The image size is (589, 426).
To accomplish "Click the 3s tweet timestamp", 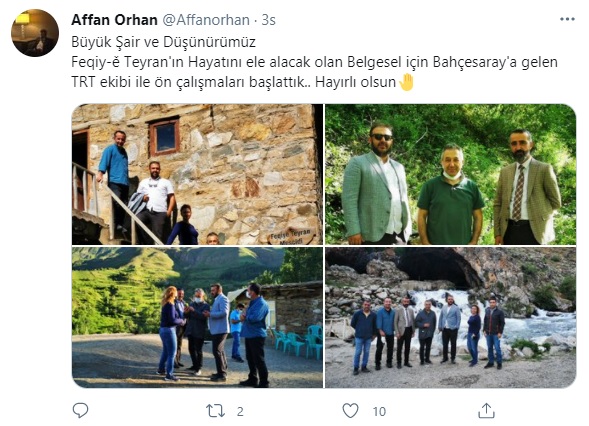I will (x=269, y=20).
